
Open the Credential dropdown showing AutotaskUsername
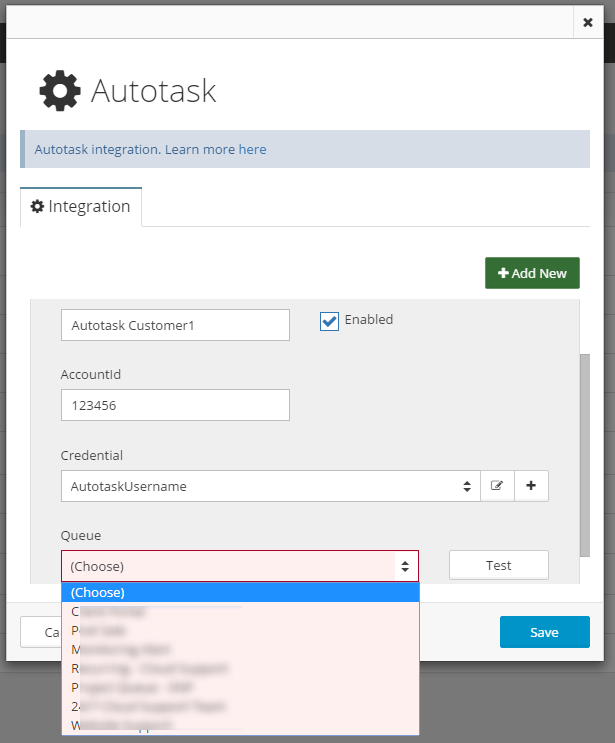271,486
